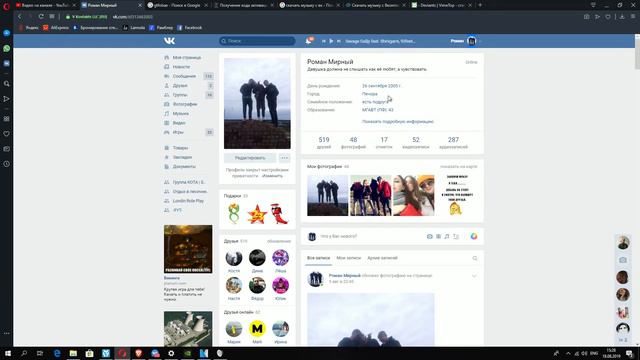The height and width of the screenshot is (360, 640).
Task: Expand the wall post options chevron
Action: [474, 276]
